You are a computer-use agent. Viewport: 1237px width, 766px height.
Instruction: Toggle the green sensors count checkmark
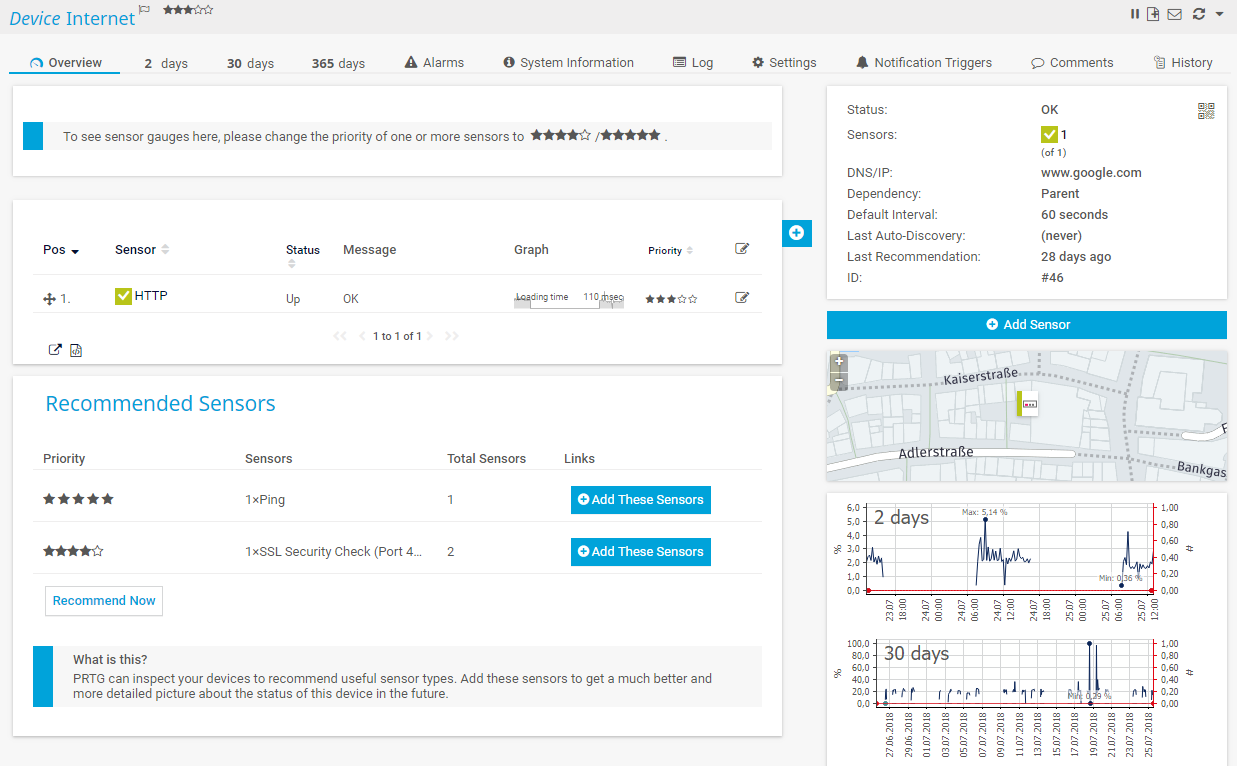1049,134
